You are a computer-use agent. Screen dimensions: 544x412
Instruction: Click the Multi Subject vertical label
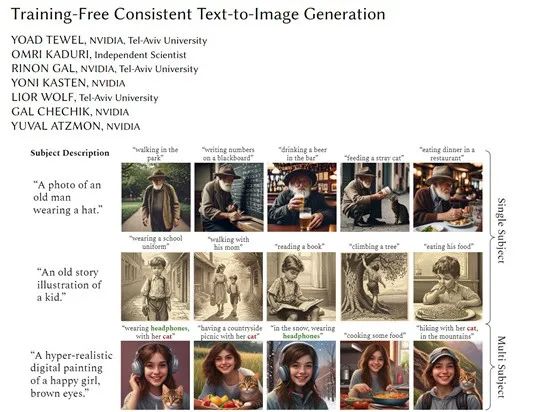pyautogui.click(x=501, y=367)
